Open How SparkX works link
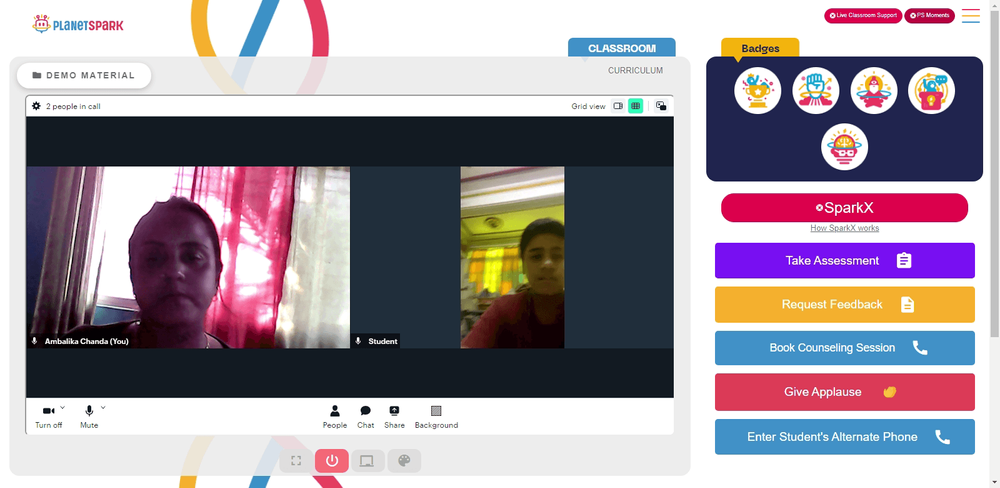The width and height of the screenshot is (1000, 488). [x=844, y=228]
